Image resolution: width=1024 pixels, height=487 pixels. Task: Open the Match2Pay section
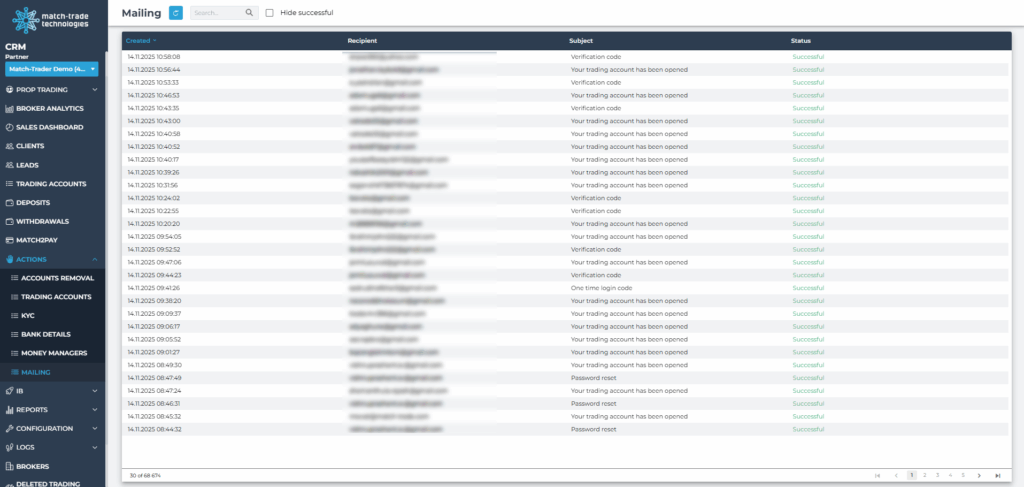click(x=41, y=240)
